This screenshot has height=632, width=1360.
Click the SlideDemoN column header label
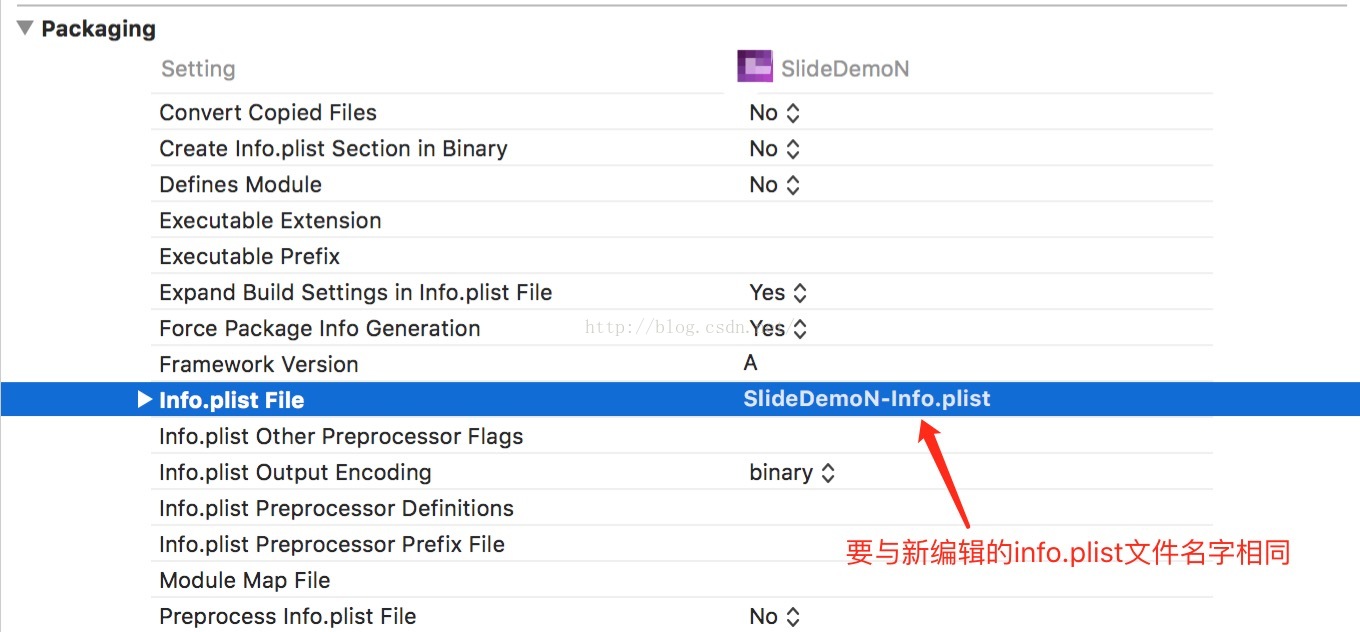tap(845, 69)
